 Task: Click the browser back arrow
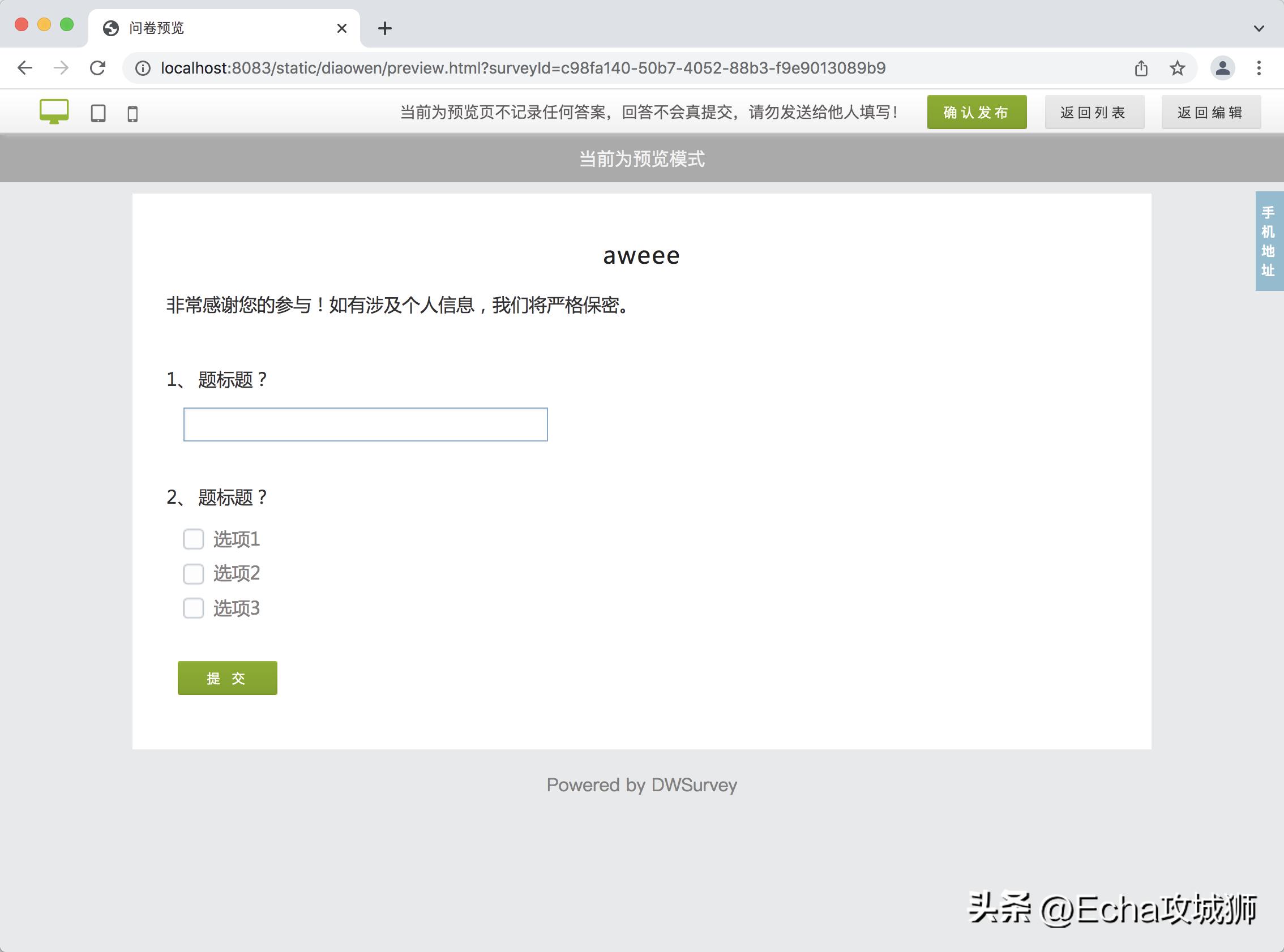[x=25, y=67]
